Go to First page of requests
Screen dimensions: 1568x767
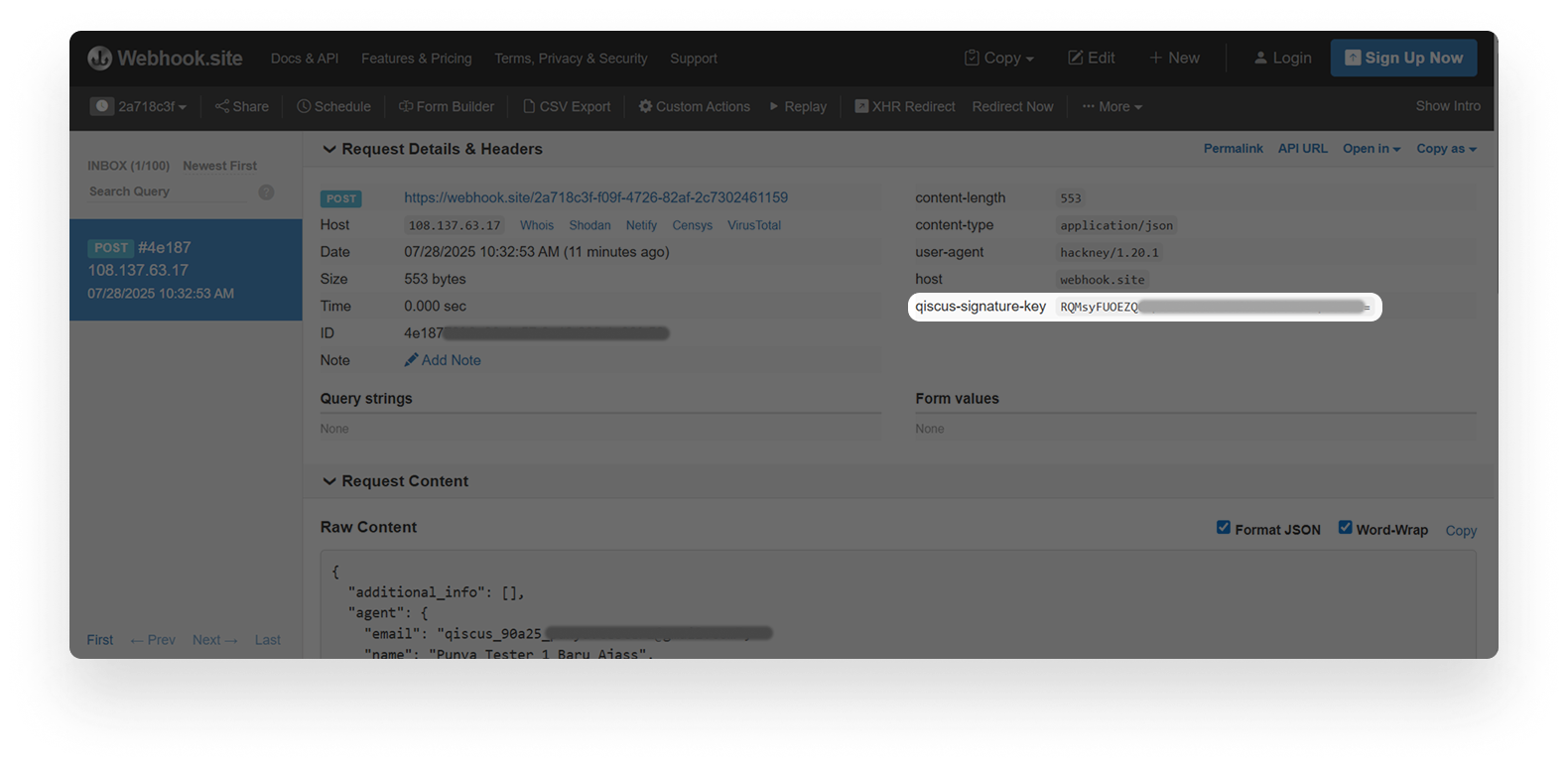(99, 640)
